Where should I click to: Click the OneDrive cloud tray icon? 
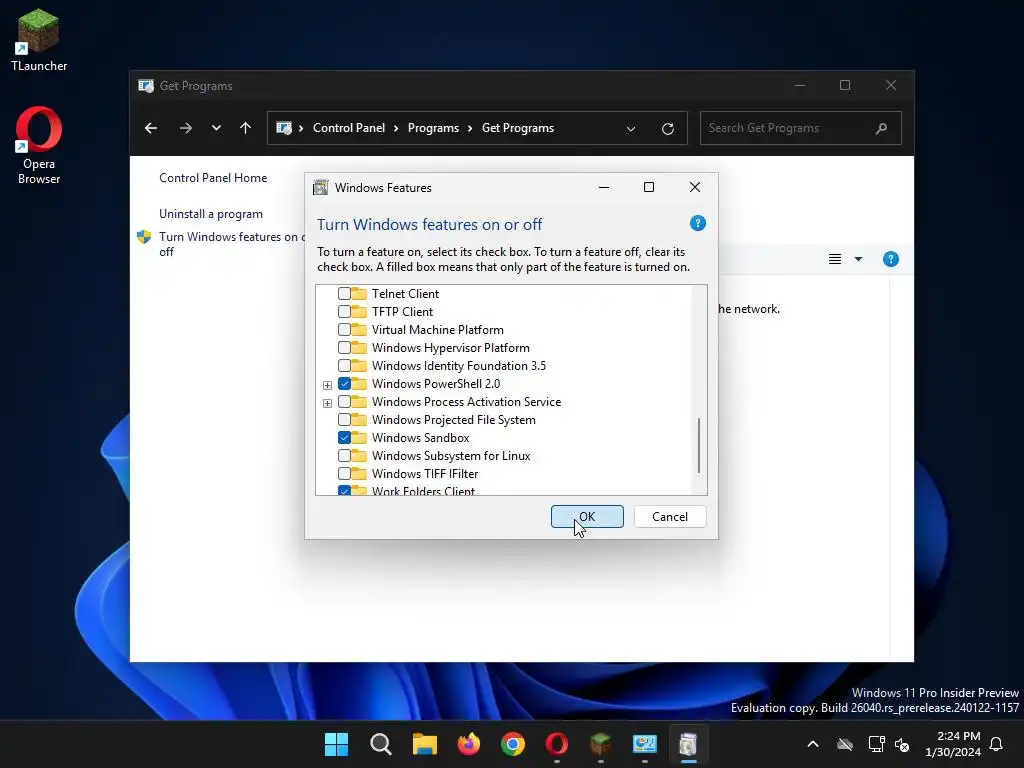coord(845,744)
